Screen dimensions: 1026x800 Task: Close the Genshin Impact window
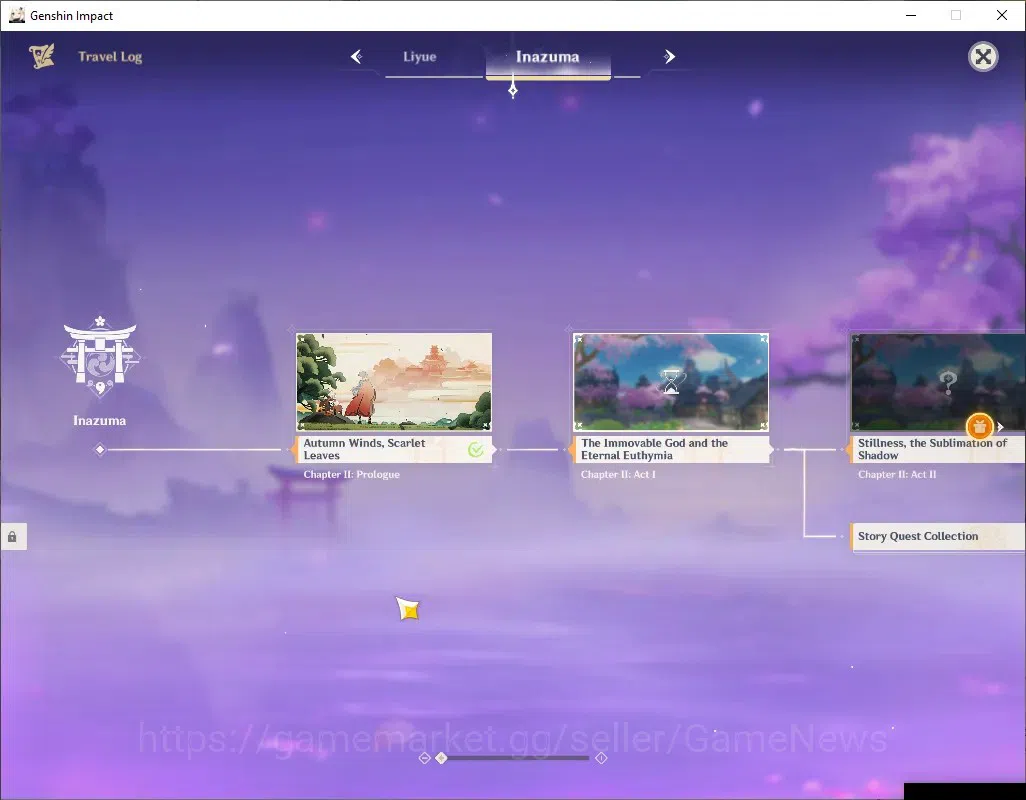tap(1002, 15)
